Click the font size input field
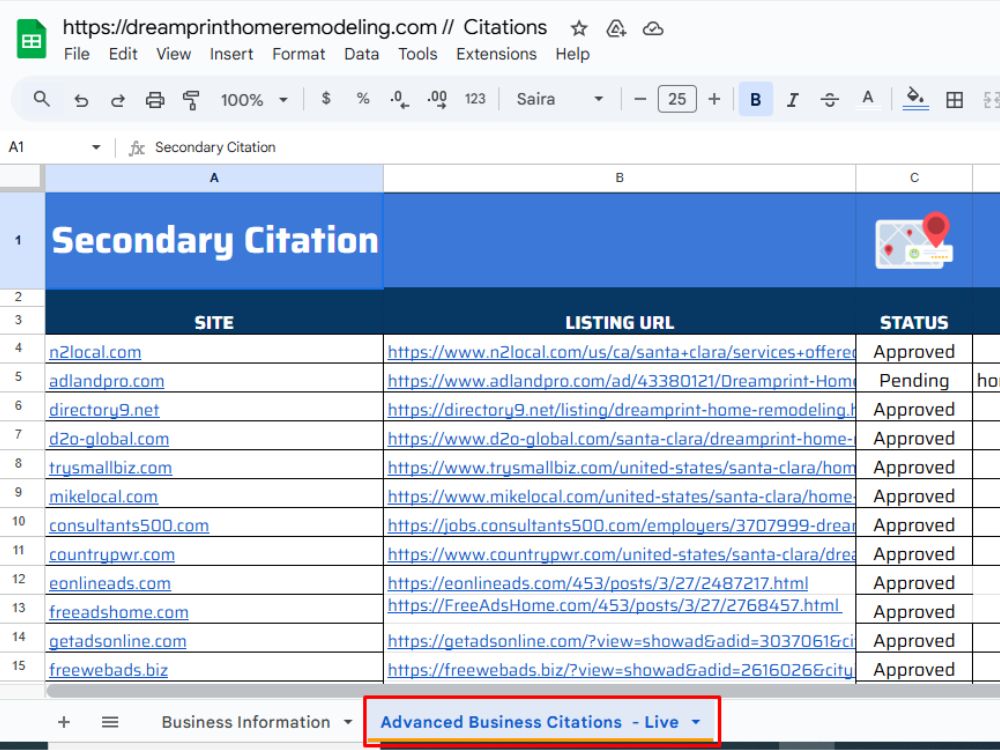Image resolution: width=1000 pixels, height=750 pixels. (677, 99)
